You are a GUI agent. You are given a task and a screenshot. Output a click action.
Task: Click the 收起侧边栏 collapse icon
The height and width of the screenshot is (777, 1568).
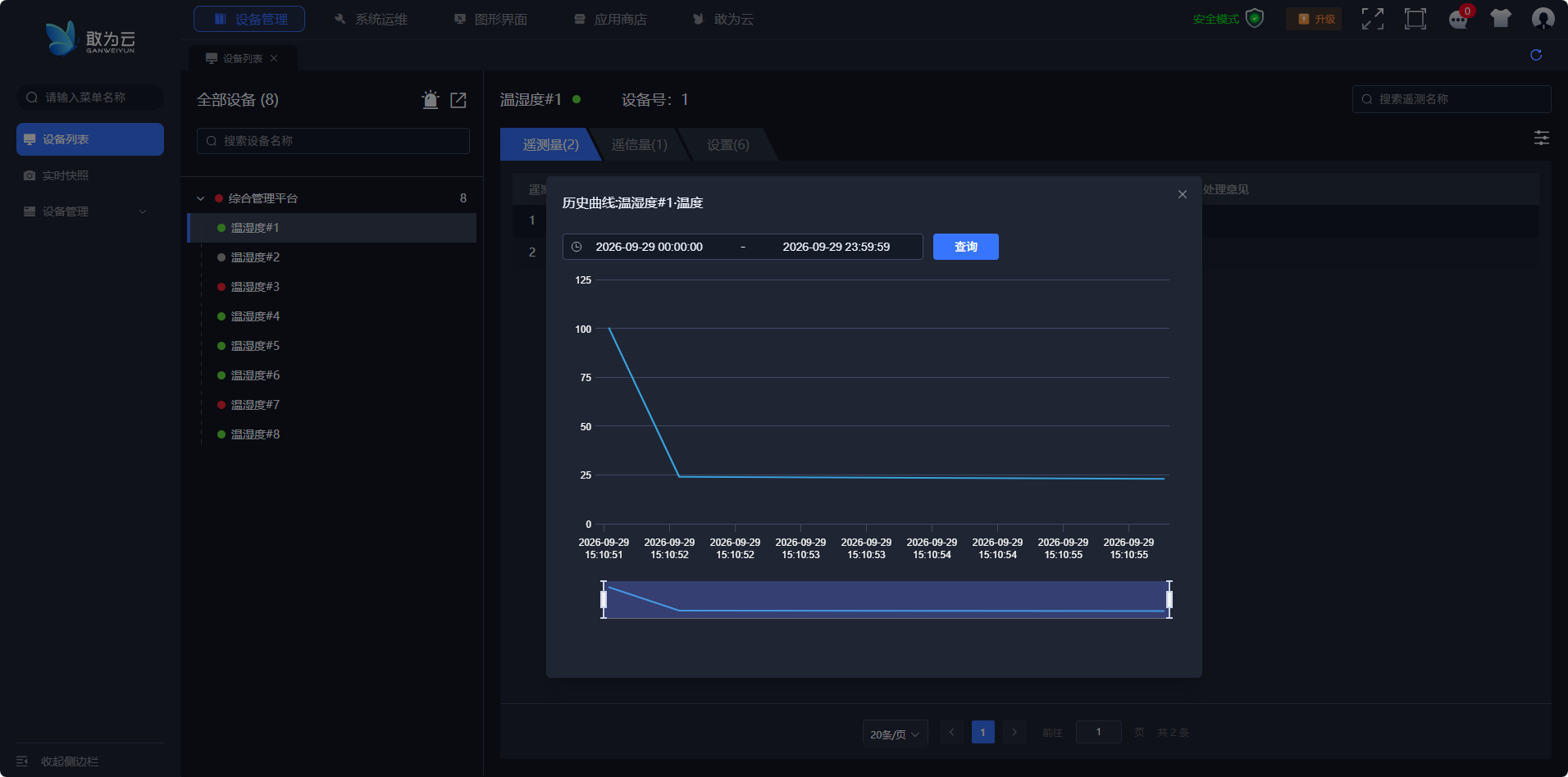[x=22, y=761]
